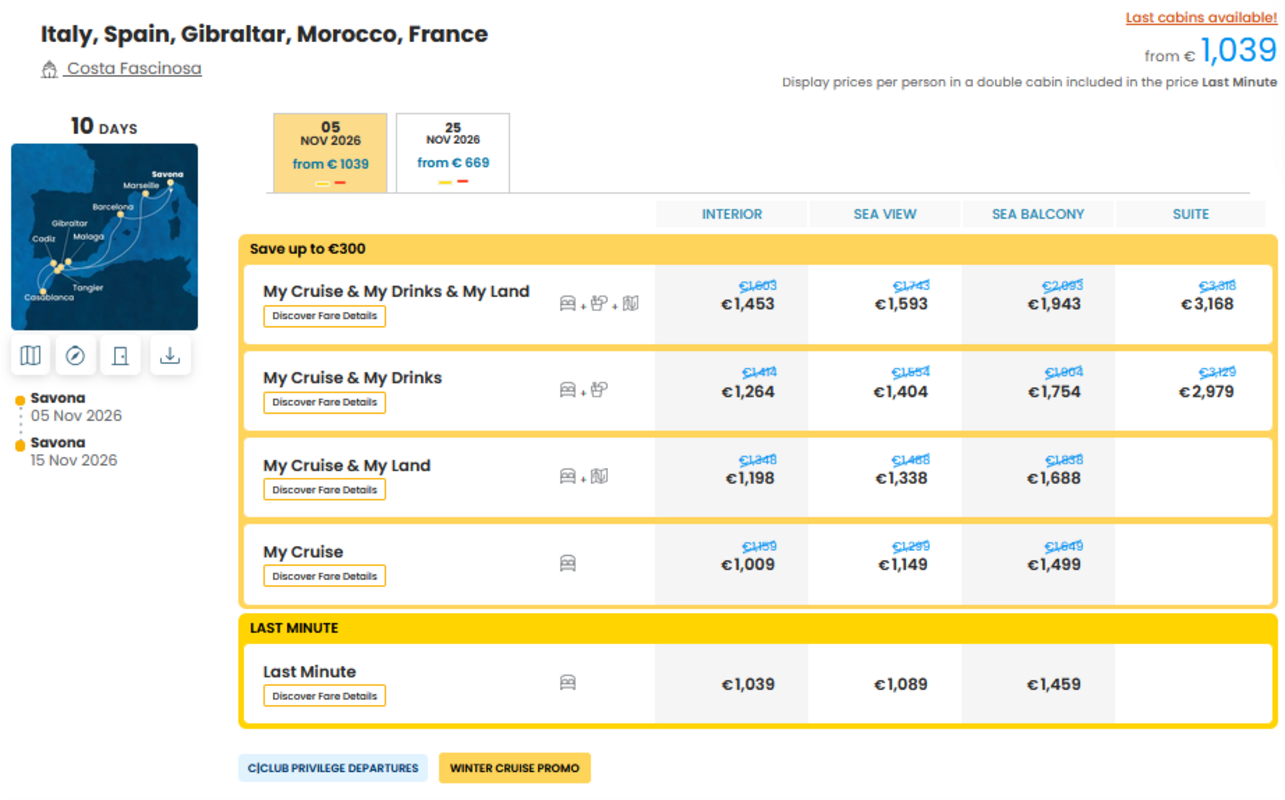Screen dimensions: 1285x800
Task: Open the Costa Fascinosa ship link
Action: pyautogui.click(x=133, y=69)
